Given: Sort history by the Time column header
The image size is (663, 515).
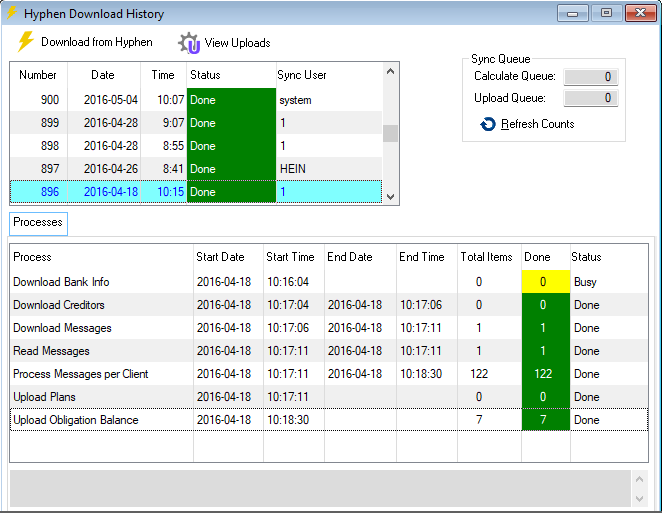Looking at the screenshot, I should (163, 75).
